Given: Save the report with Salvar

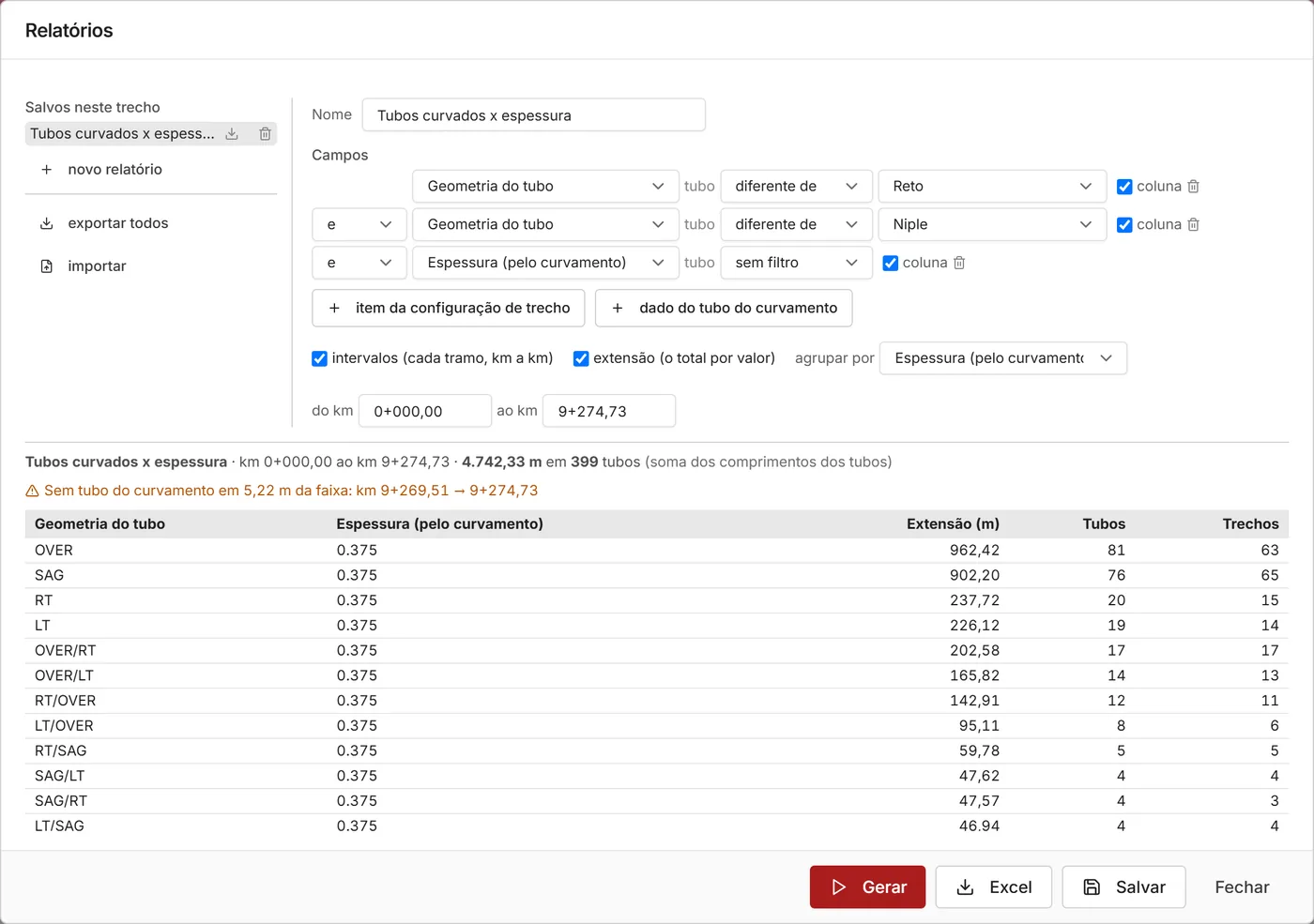Looking at the screenshot, I should [x=1124, y=887].
